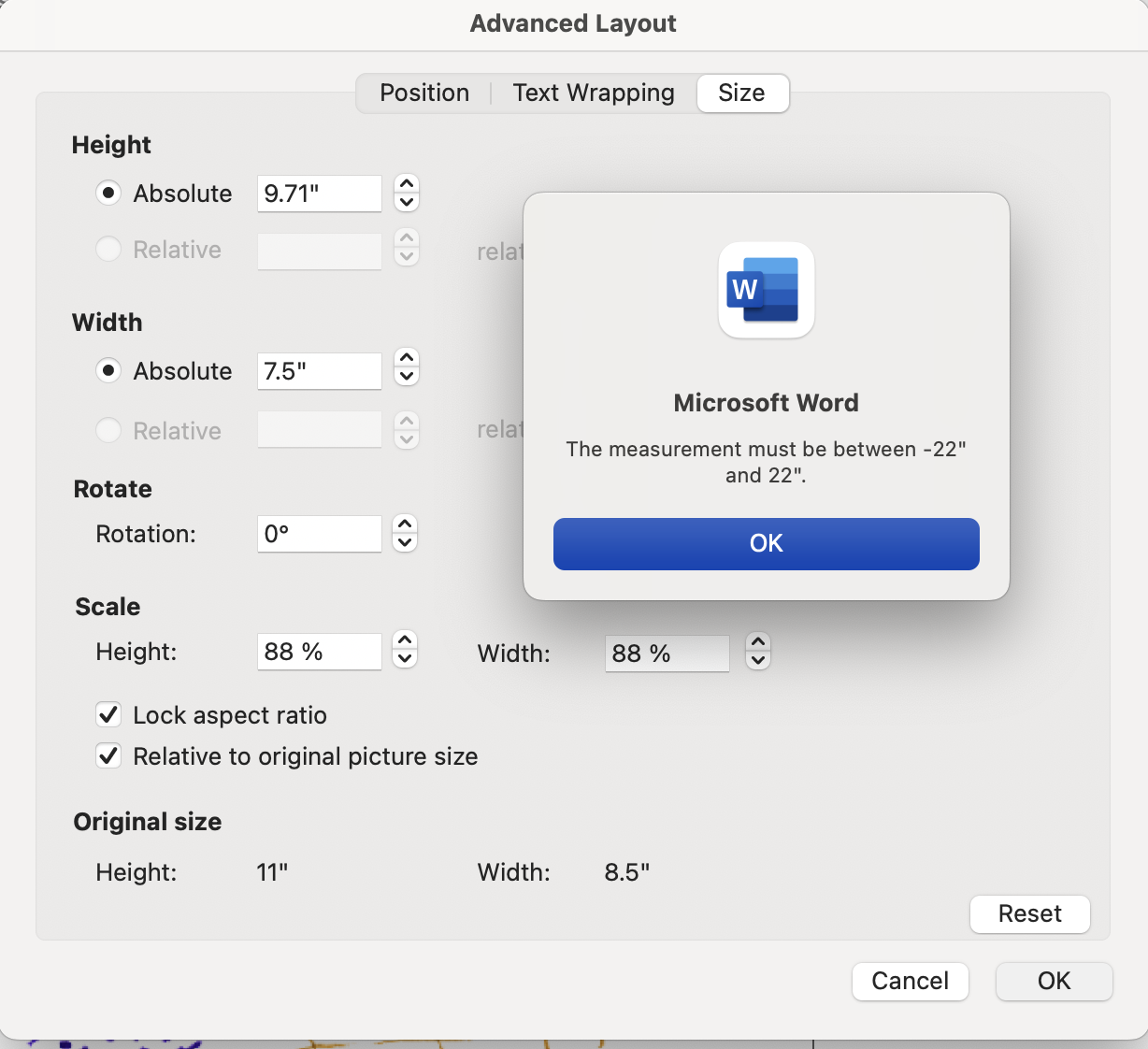Decrease Absolute Height with down stepper arrow
Viewport: 1148px width, 1049px height.
click(x=407, y=203)
